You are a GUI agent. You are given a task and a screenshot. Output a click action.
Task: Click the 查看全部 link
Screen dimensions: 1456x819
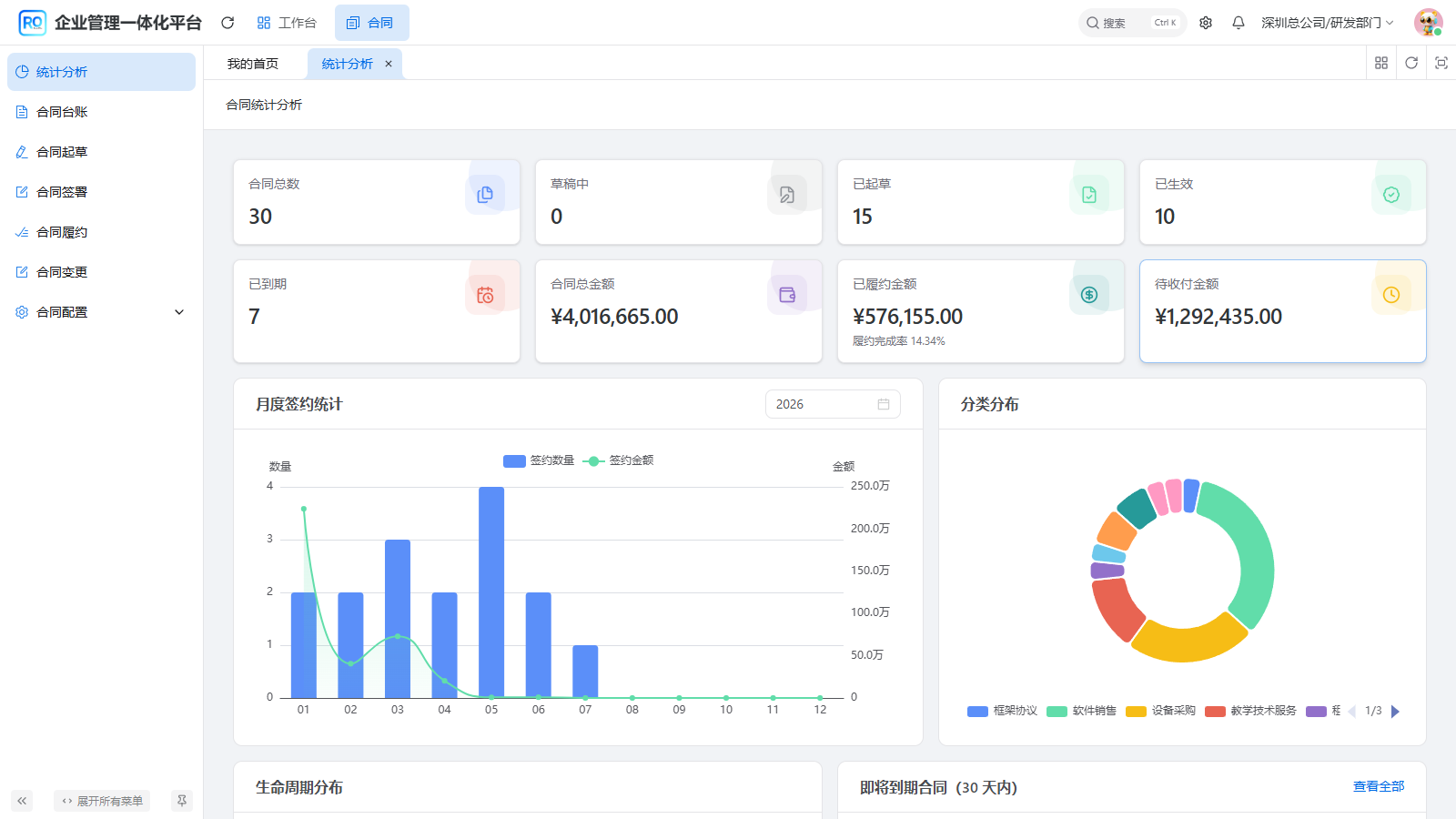(1379, 786)
